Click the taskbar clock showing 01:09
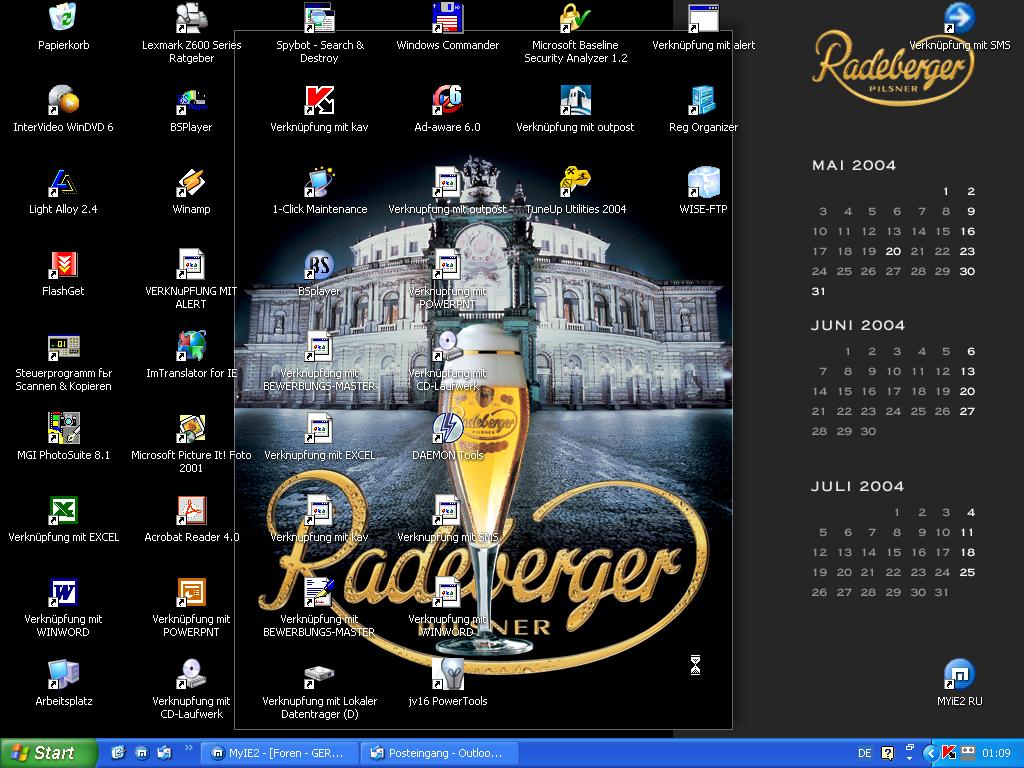The image size is (1024, 768). click(996, 753)
